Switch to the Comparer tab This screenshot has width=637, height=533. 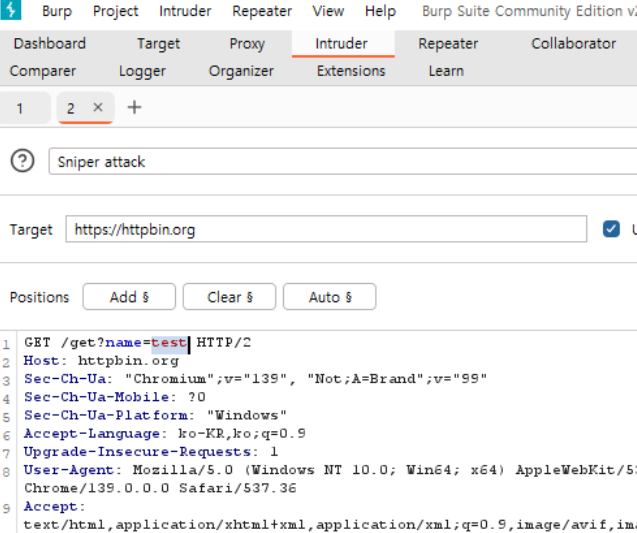point(43,71)
